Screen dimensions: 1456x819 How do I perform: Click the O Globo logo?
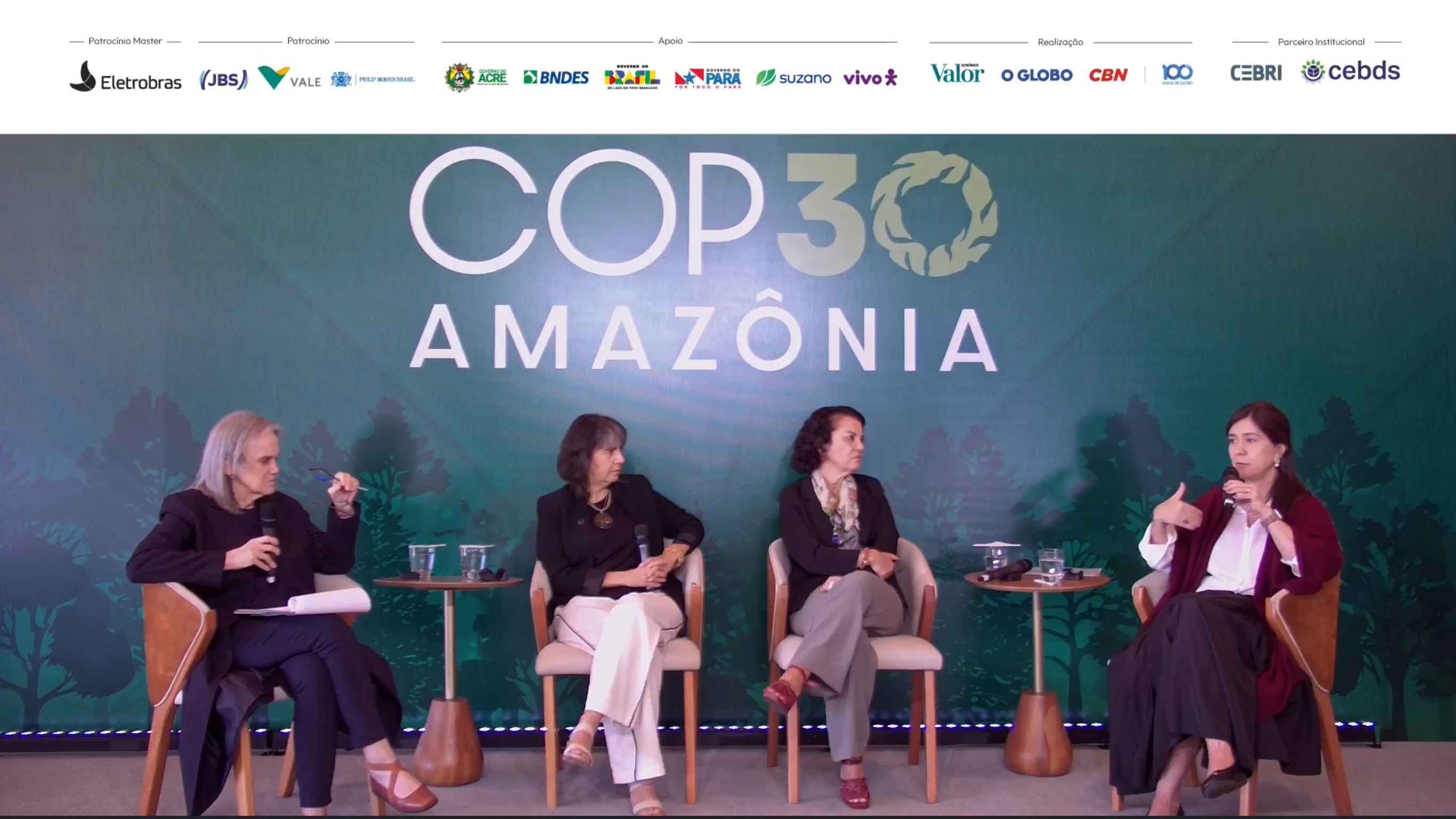[1037, 75]
